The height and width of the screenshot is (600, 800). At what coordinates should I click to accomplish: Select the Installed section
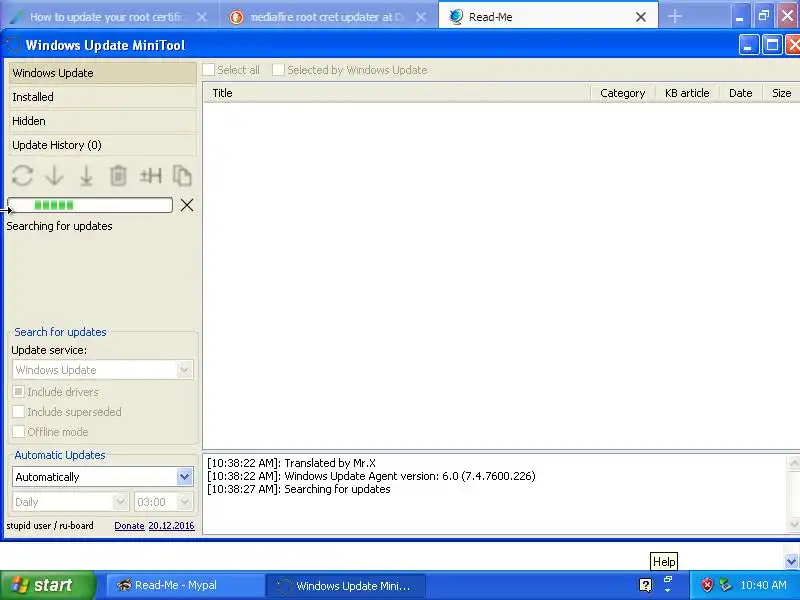coord(103,97)
